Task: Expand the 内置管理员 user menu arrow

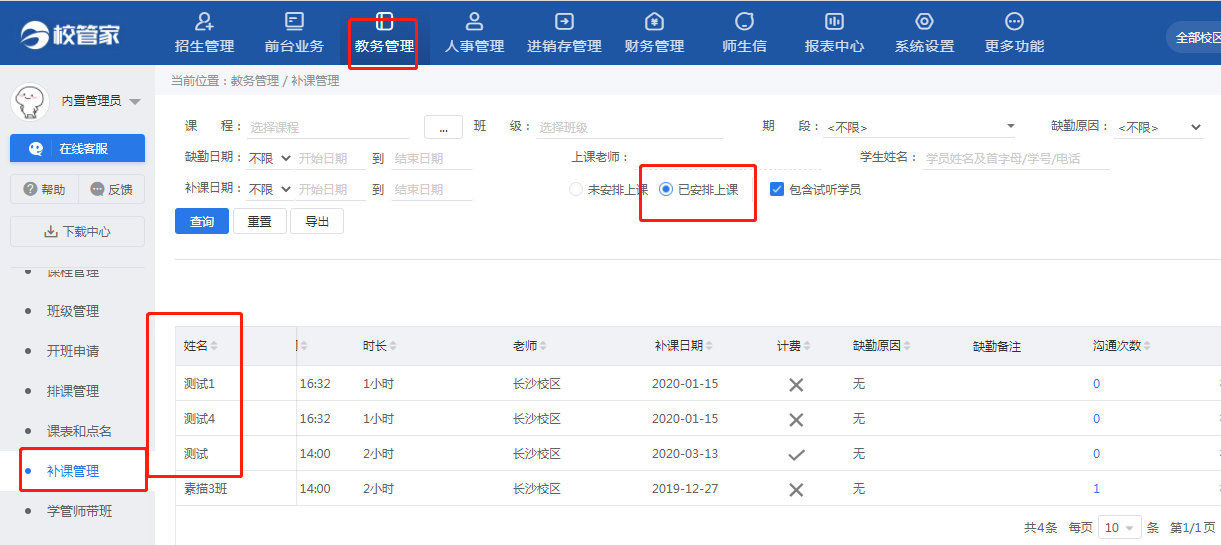Action: (x=134, y=102)
